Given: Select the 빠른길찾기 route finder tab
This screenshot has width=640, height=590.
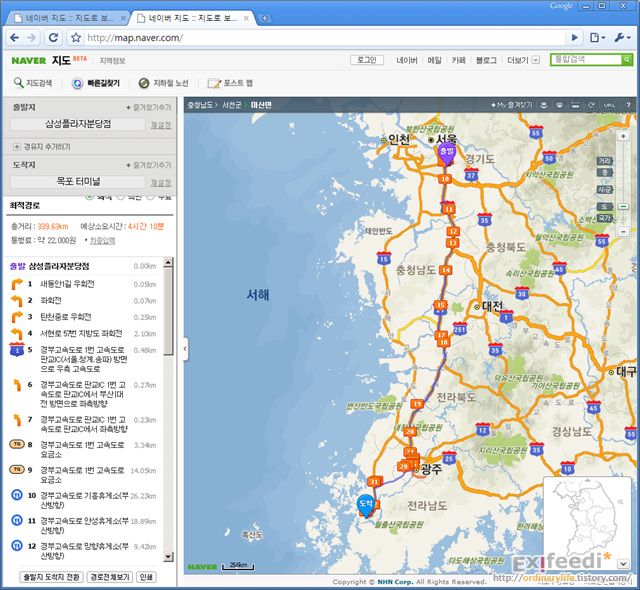Looking at the screenshot, I should 96,83.
